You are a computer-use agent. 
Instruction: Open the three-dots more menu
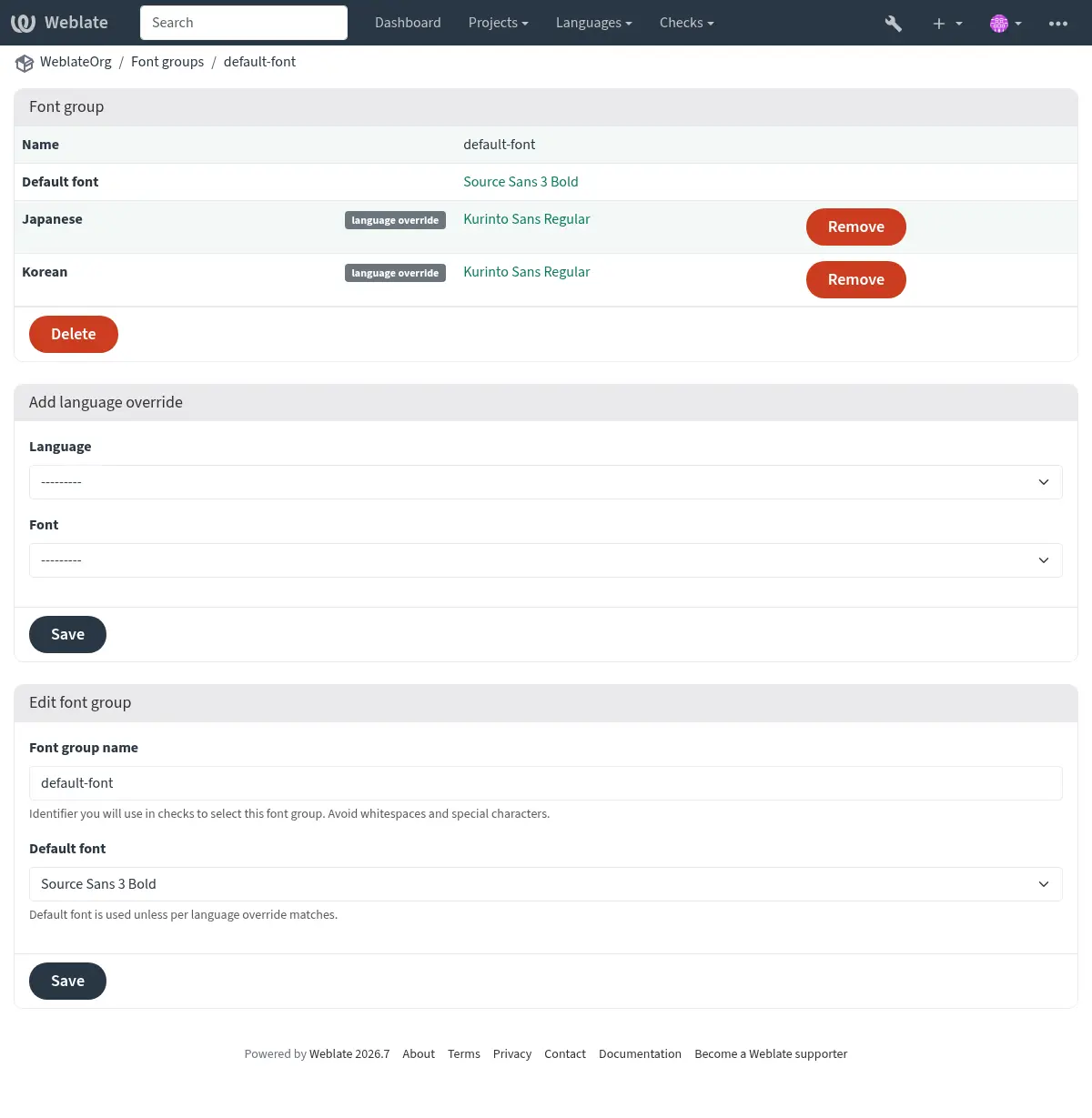pos(1058,23)
